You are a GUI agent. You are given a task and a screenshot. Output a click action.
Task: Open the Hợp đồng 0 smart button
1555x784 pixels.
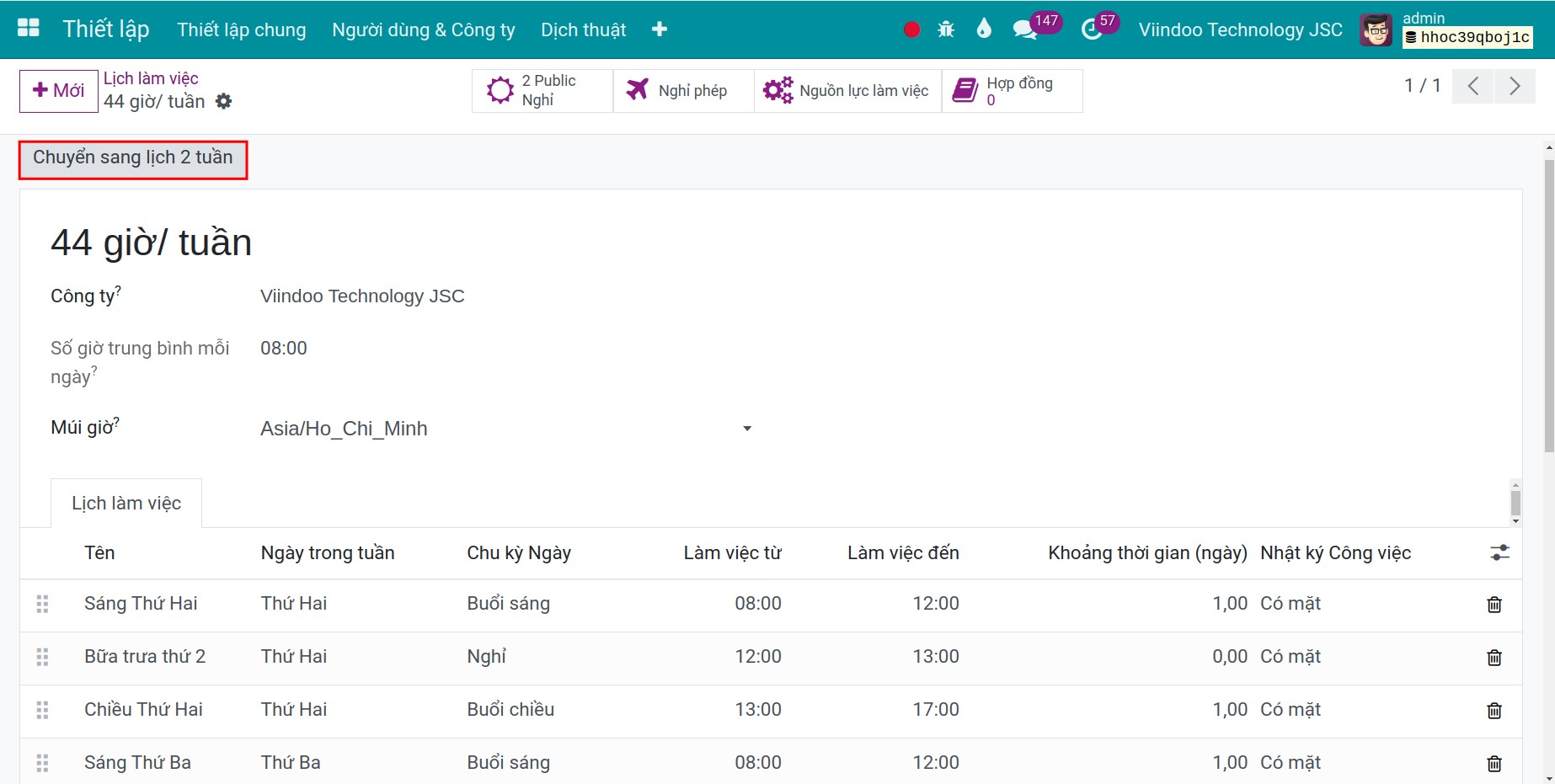pos(1012,90)
